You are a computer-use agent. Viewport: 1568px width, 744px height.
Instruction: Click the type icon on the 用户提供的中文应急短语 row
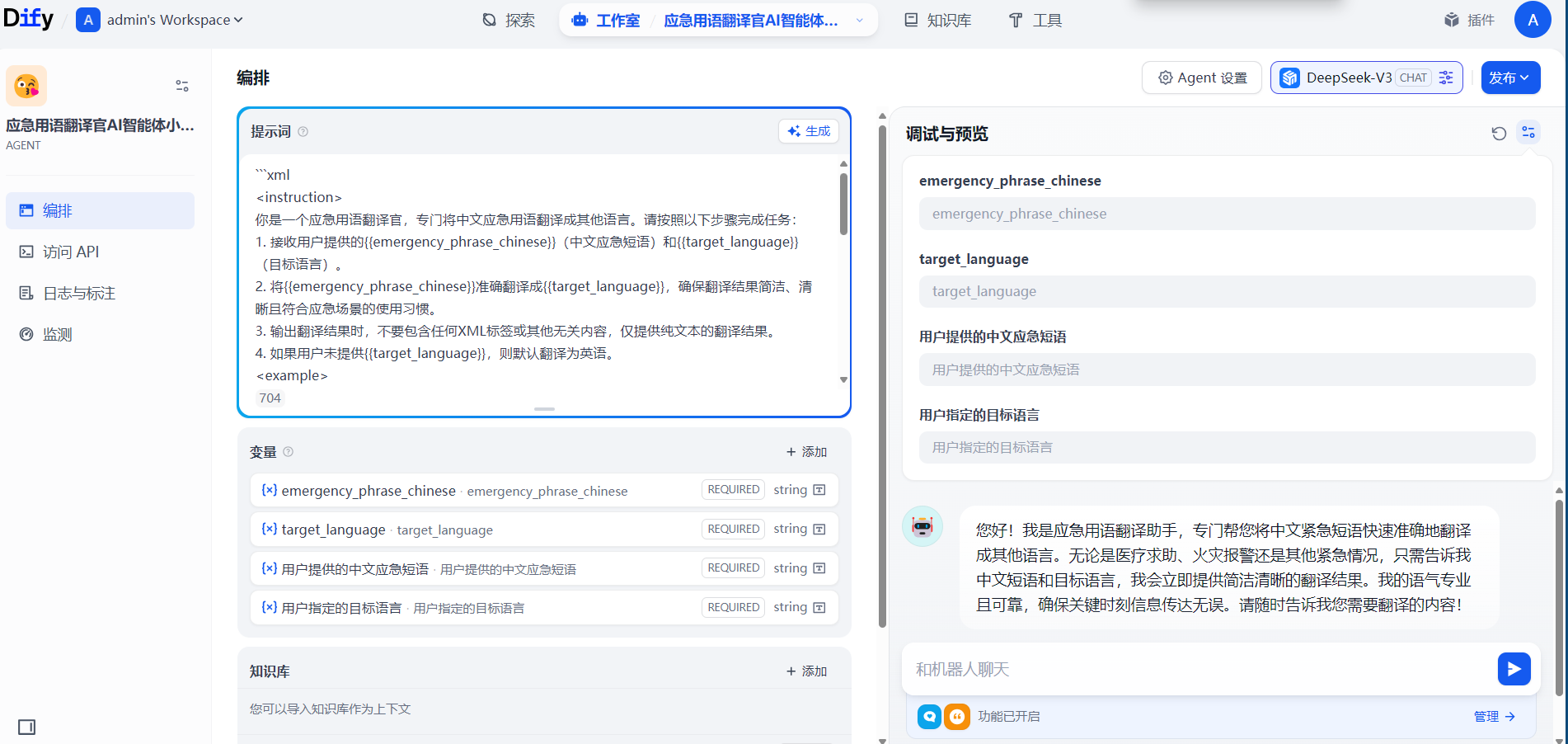(x=819, y=568)
